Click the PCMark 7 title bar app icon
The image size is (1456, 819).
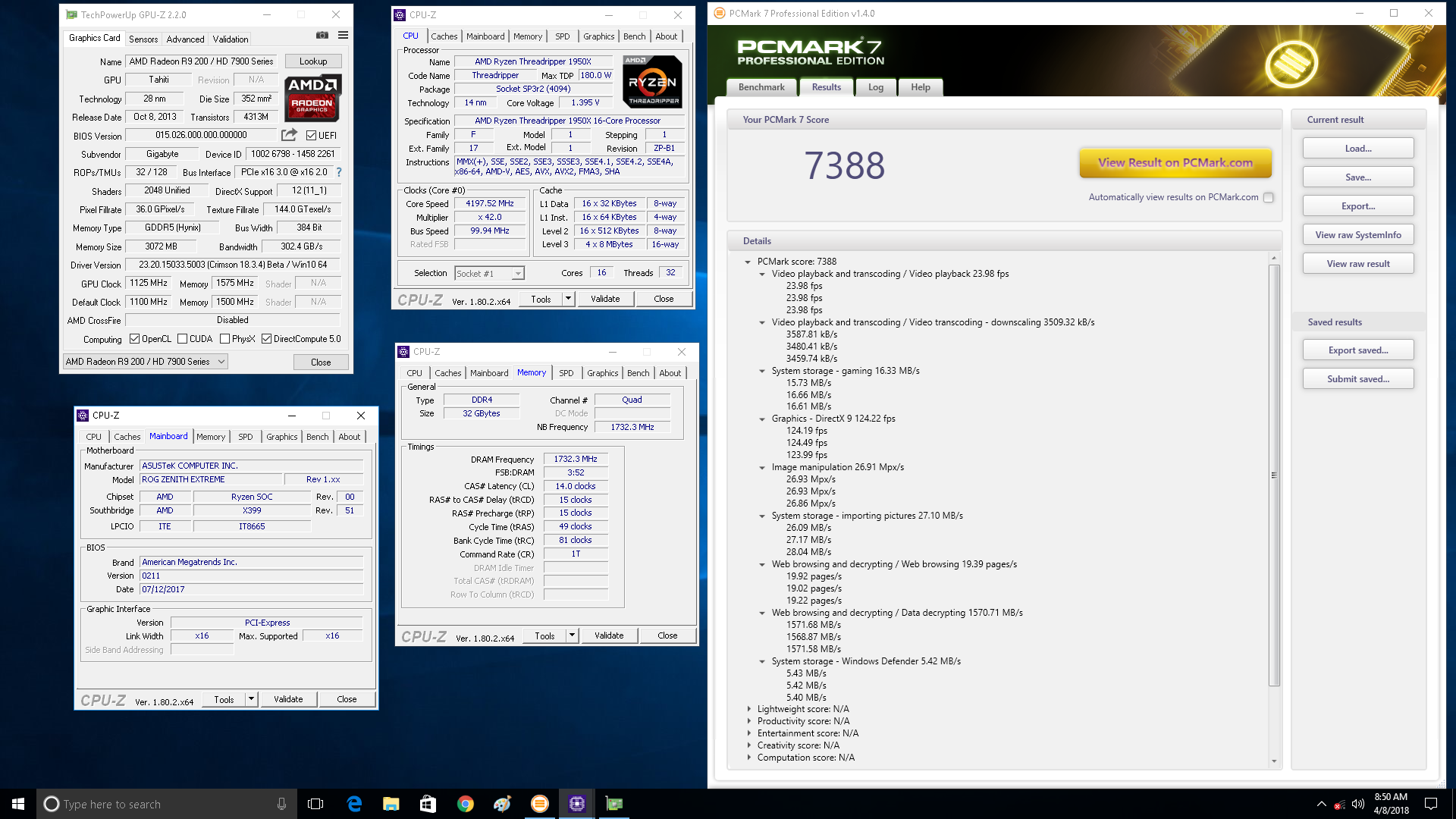(x=720, y=13)
